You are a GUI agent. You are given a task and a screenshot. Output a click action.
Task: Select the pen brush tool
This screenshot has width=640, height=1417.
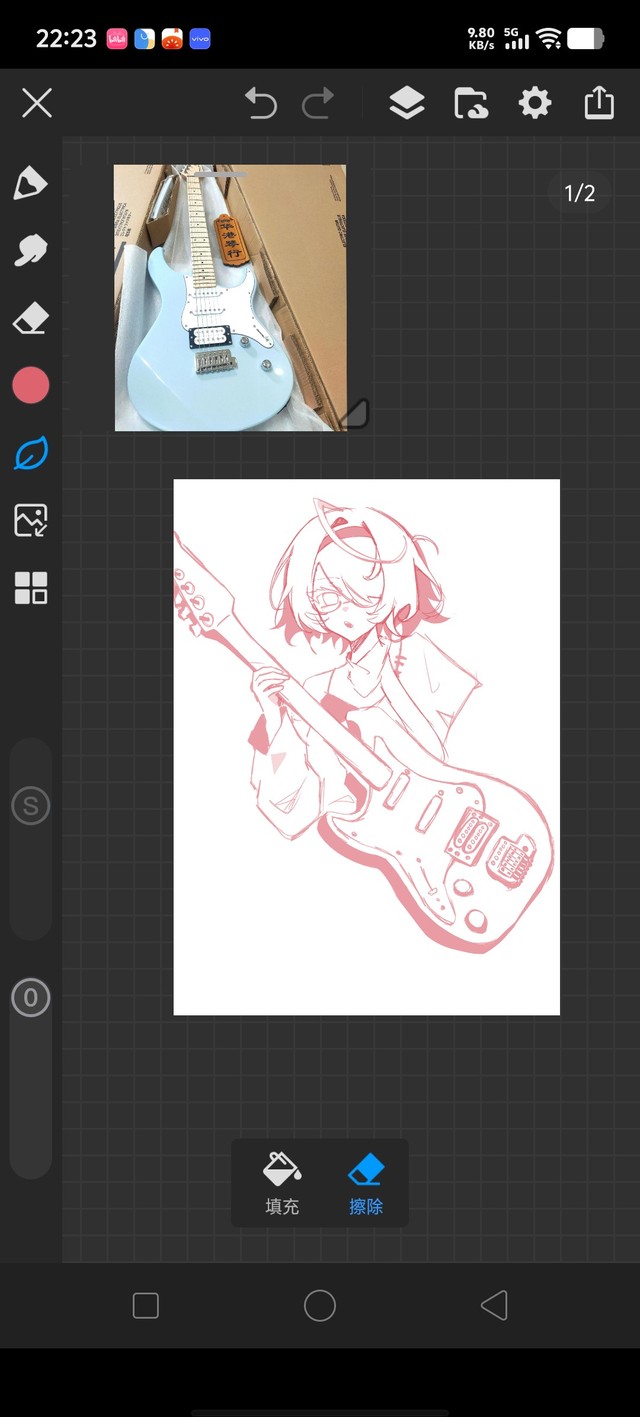(x=30, y=183)
